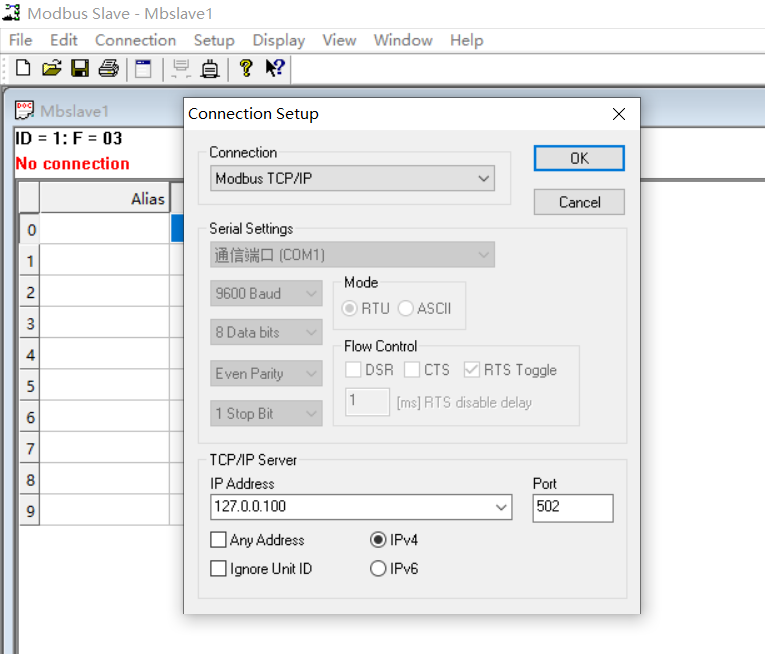765x654 pixels.
Task: Click the Print toolbar icon
Action: point(109,68)
